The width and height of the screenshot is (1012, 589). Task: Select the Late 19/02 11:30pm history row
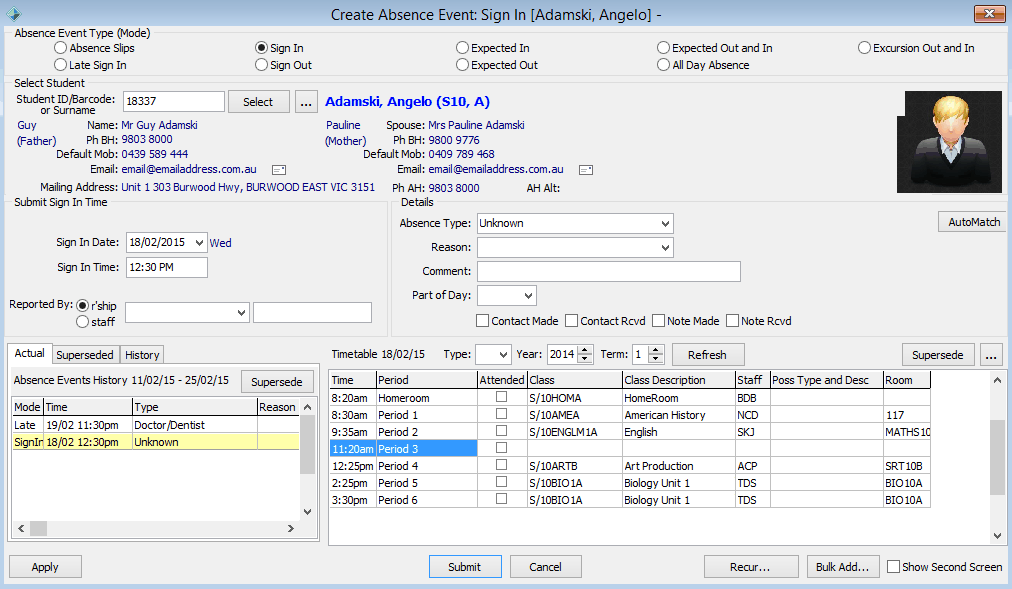156,425
